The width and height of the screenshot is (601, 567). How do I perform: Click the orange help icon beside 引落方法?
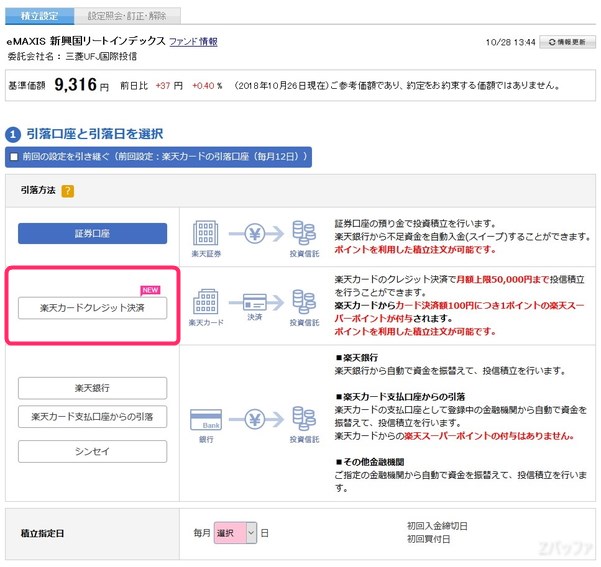tap(68, 191)
